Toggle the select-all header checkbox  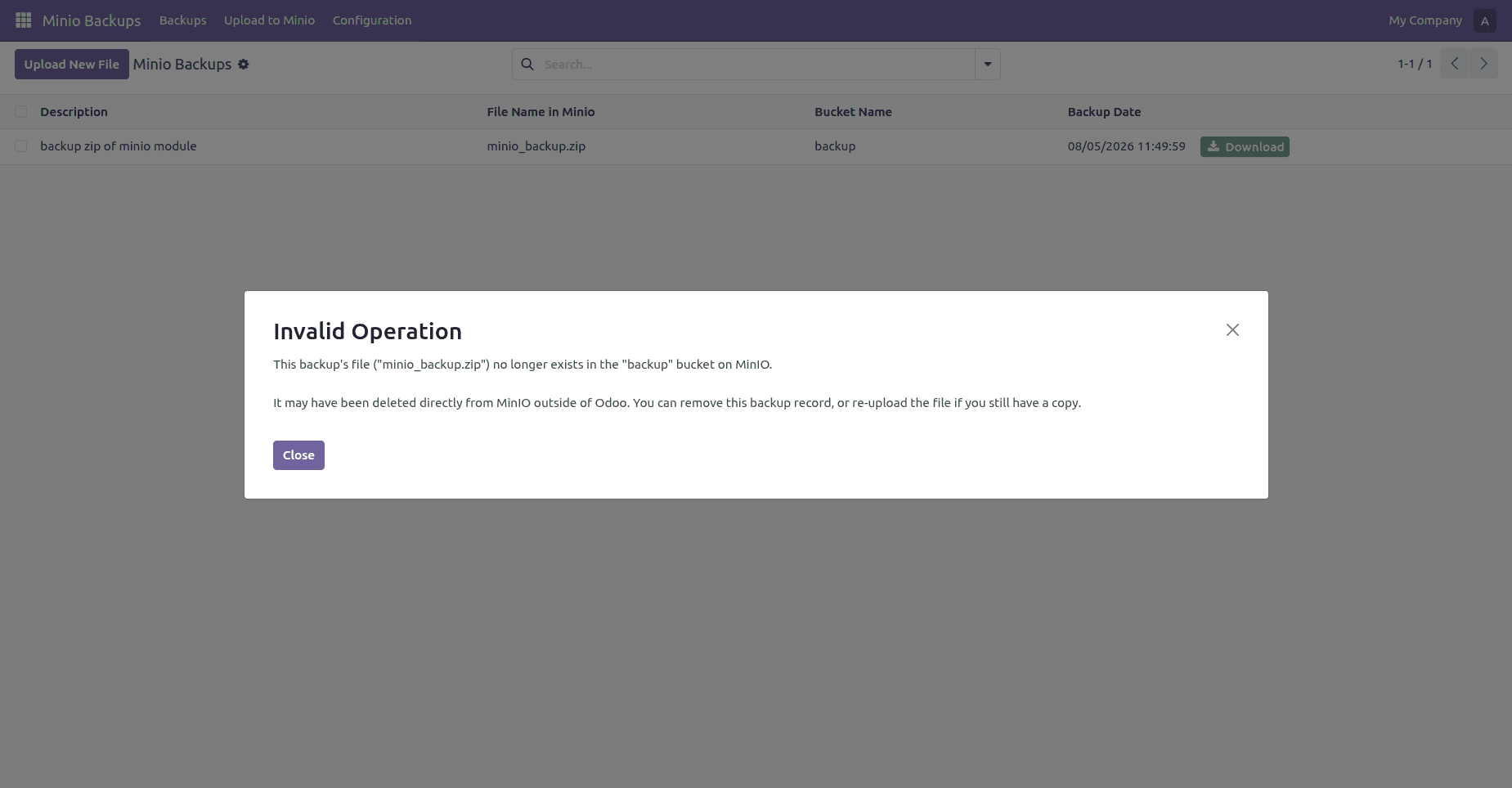click(x=21, y=112)
